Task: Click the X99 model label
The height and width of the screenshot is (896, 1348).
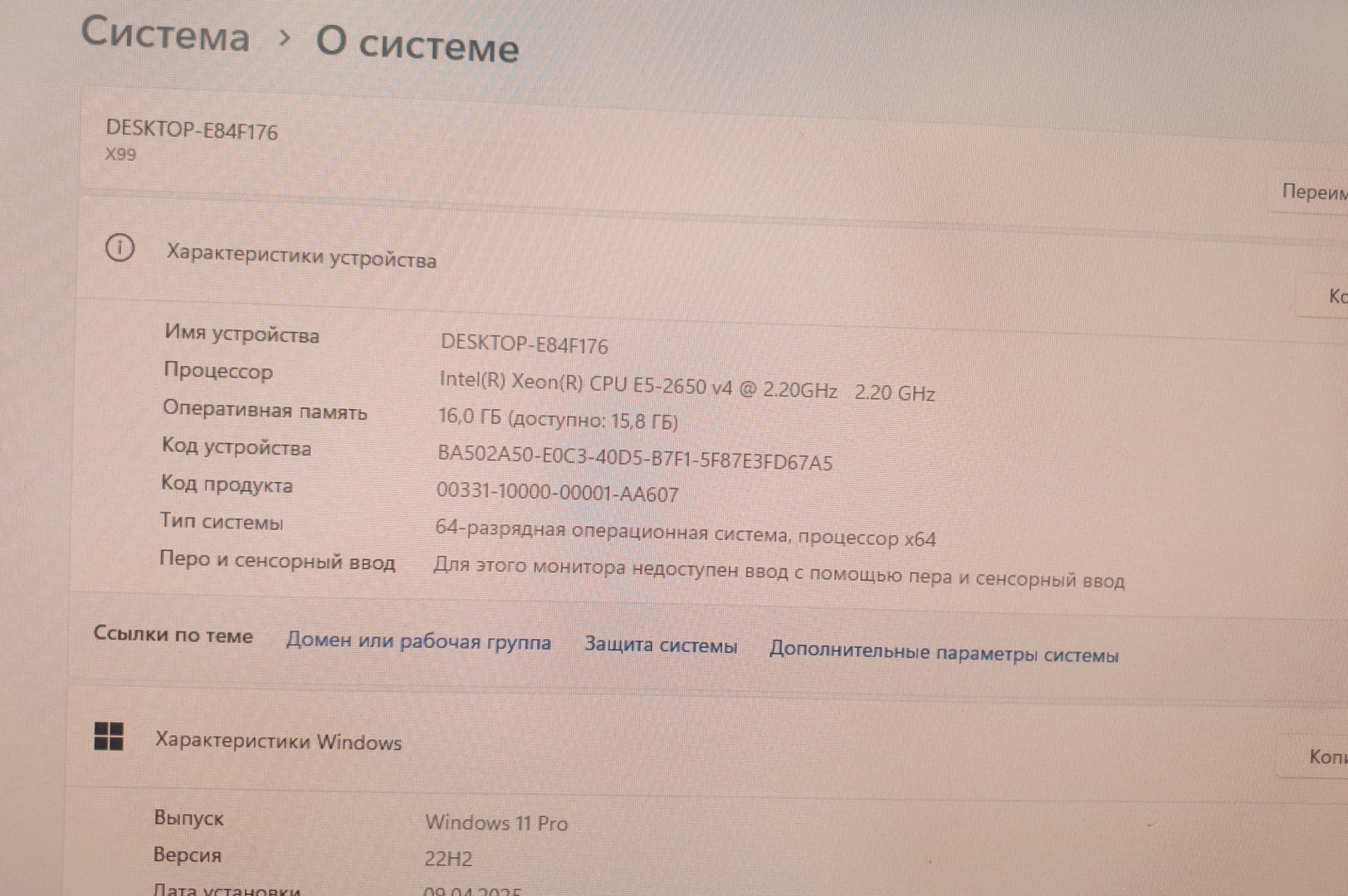Action: click(121, 154)
